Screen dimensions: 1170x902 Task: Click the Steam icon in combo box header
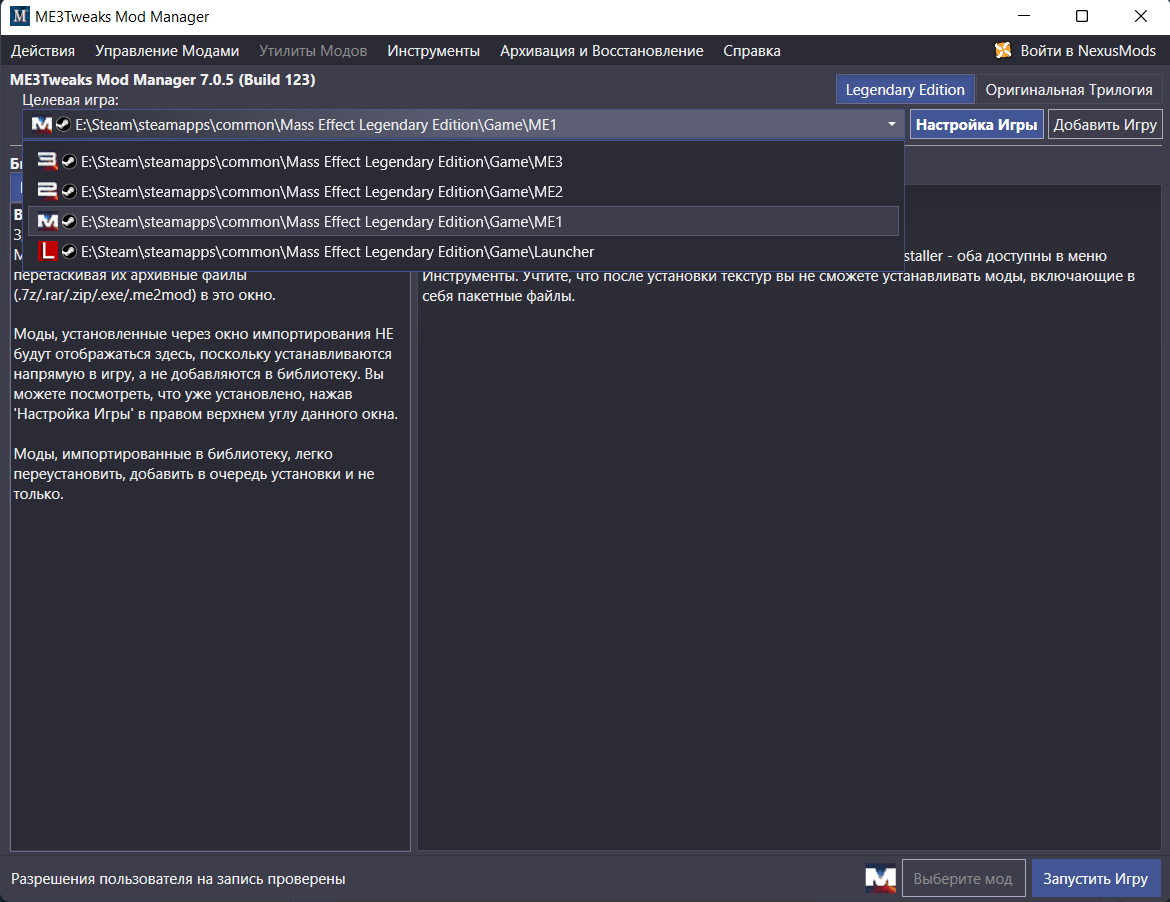coord(63,125)
